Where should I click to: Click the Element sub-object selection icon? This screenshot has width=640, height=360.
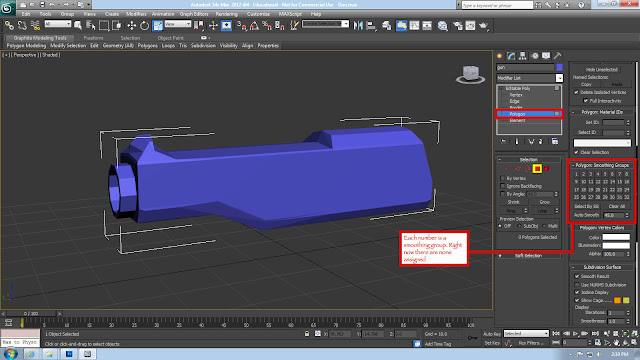(x=547, y=169)
